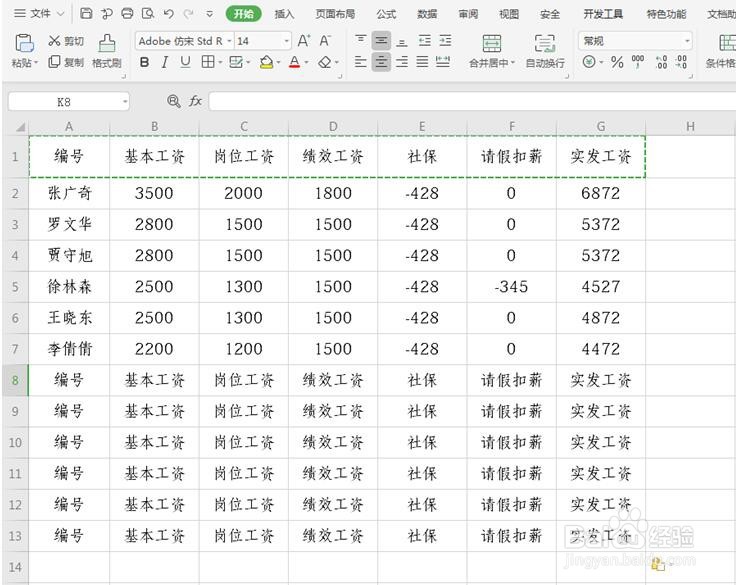Click the magnifier icon beside fx

point(174,101)
